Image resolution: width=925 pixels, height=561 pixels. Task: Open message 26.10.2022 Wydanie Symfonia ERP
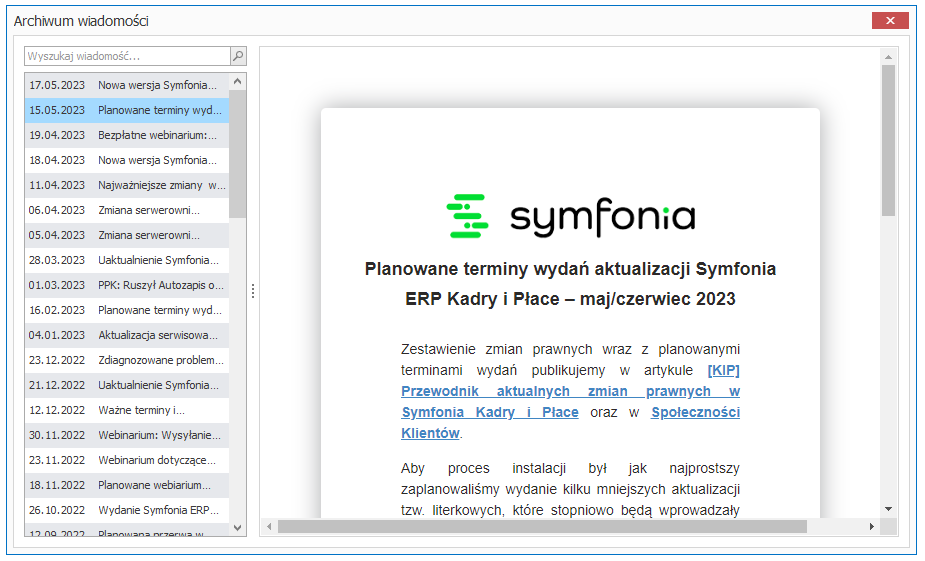point(127,510)
